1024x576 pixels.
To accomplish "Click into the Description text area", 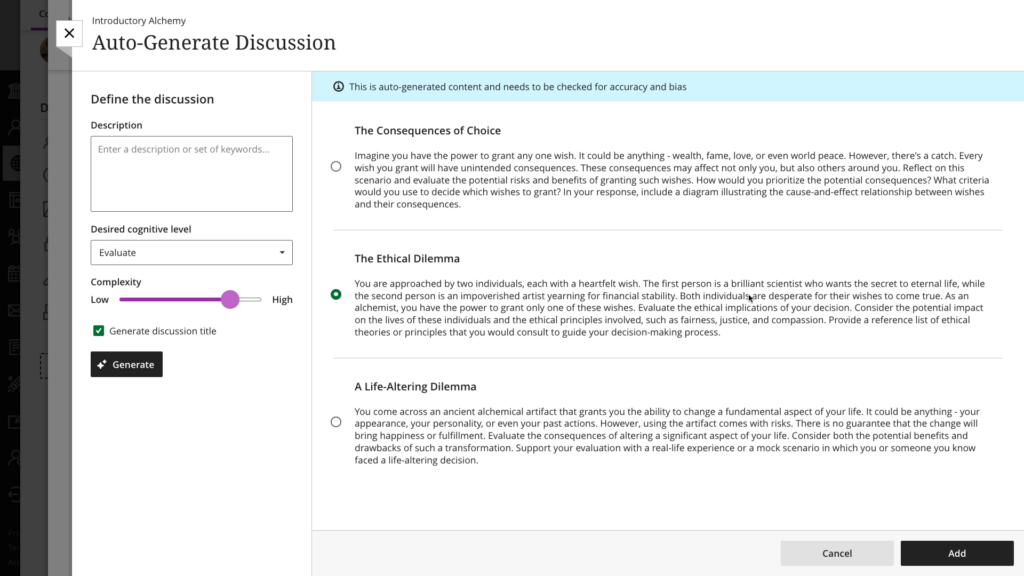I will point(191,174).
